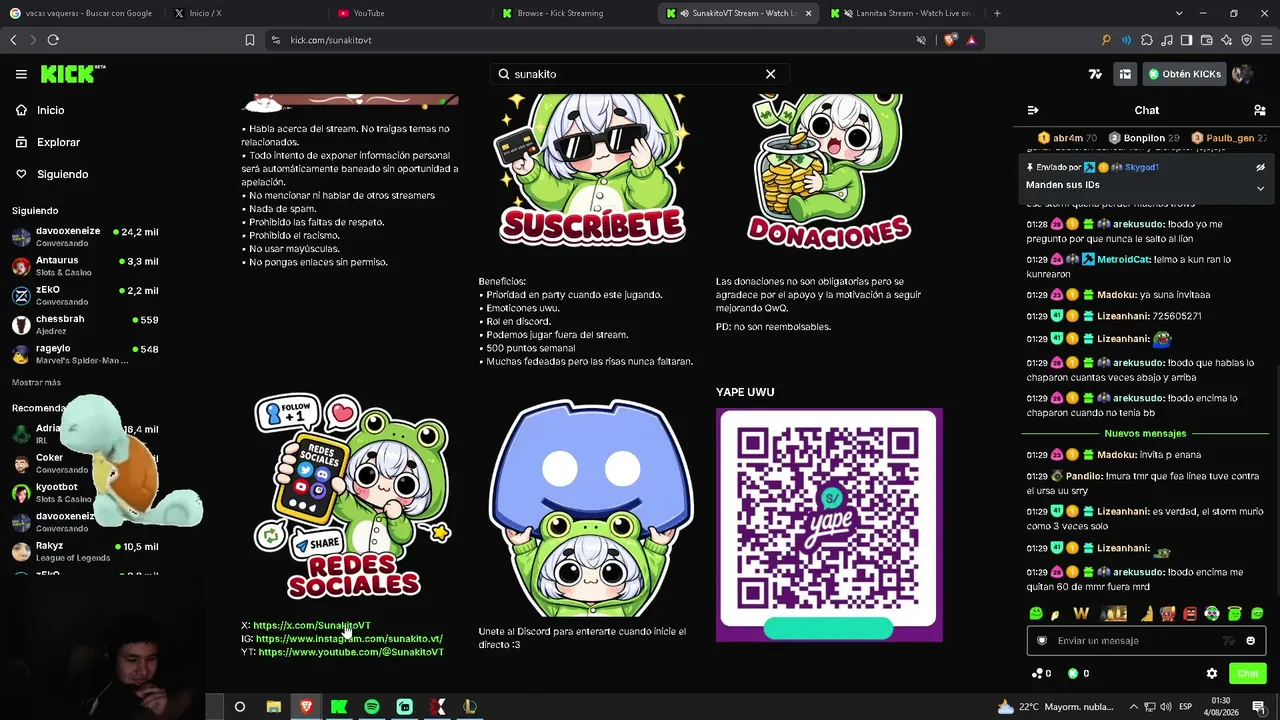Switch to the Inicio / X tab
This screenshot has width=1280, height=720.
[243, 13]
